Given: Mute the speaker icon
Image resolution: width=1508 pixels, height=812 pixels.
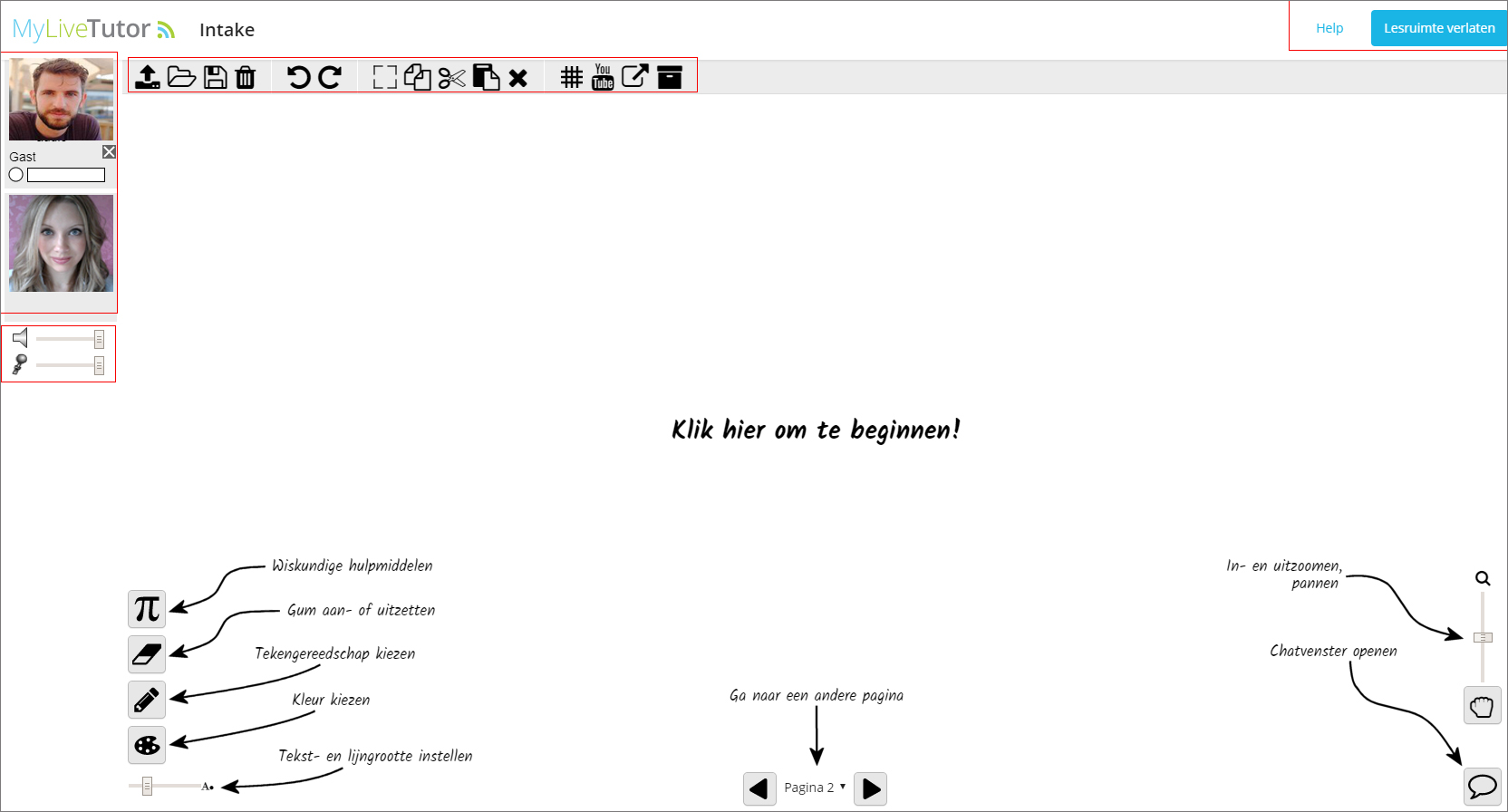Looking at the screenshot, I should point(20,338).
